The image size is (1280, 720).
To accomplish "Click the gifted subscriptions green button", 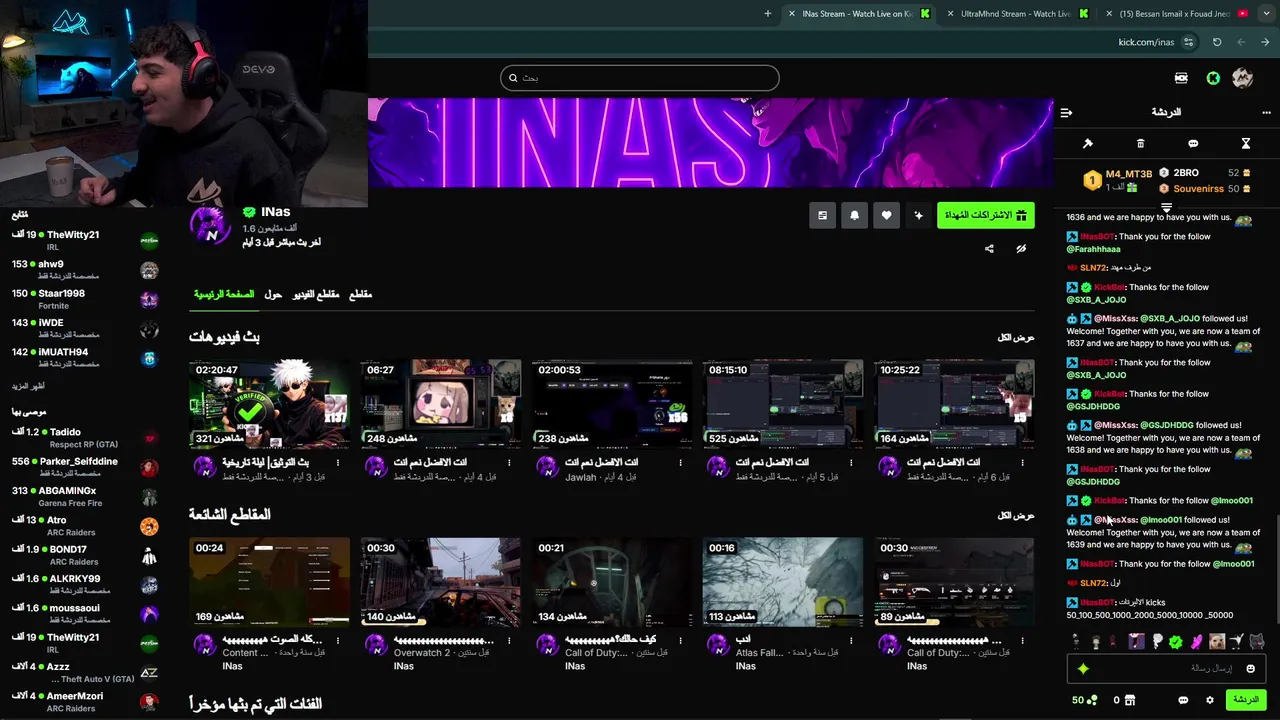I will coord(985,215).
